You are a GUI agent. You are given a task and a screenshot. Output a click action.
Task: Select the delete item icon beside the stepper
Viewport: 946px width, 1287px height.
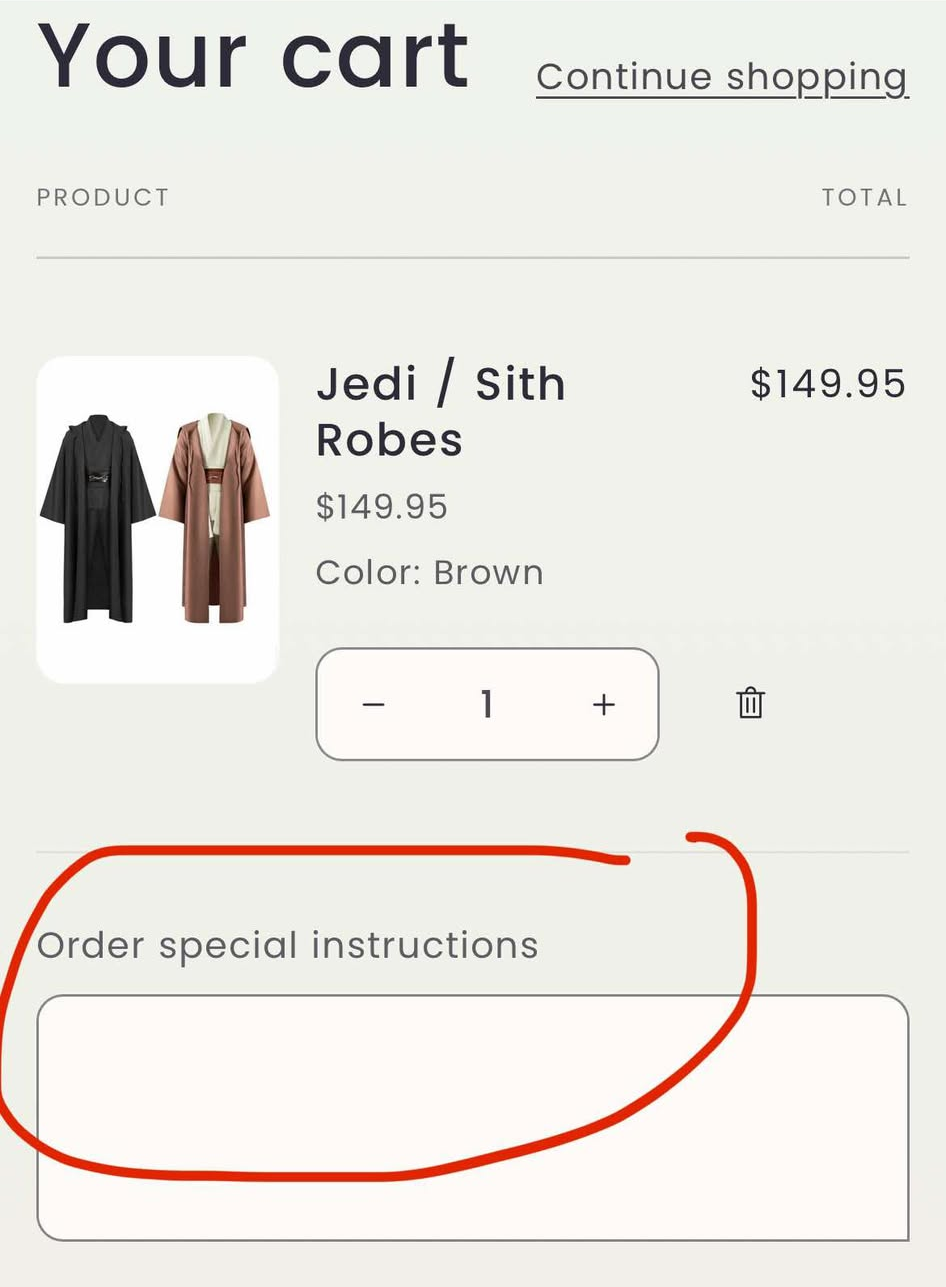point(749,703)
